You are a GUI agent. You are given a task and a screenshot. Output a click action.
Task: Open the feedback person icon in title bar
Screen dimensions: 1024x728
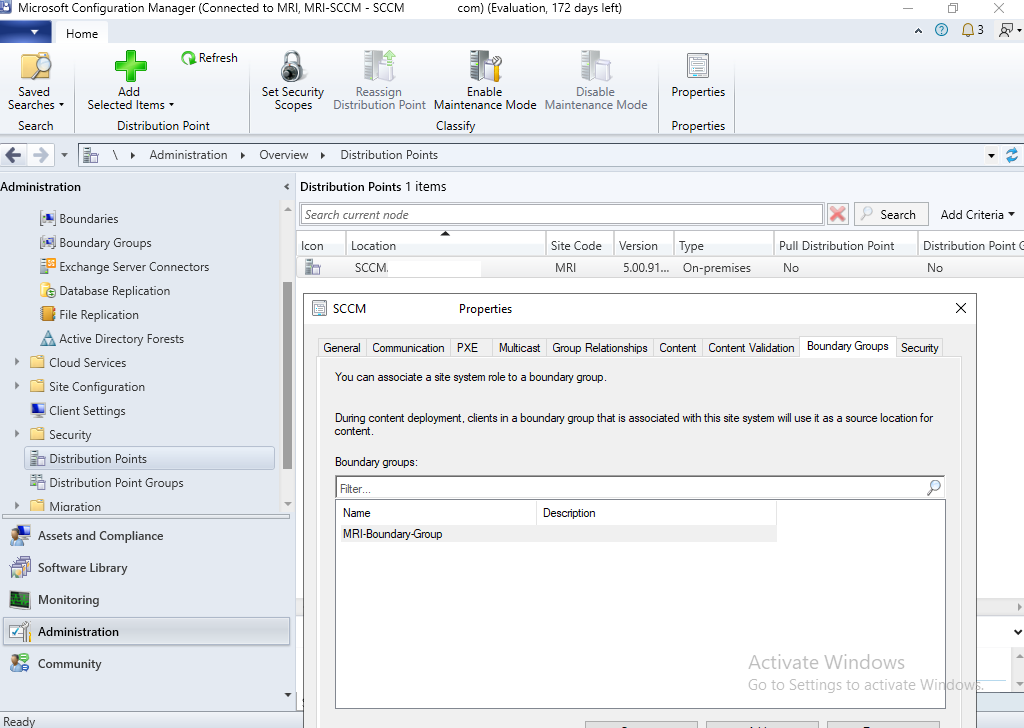[1006, 30]
